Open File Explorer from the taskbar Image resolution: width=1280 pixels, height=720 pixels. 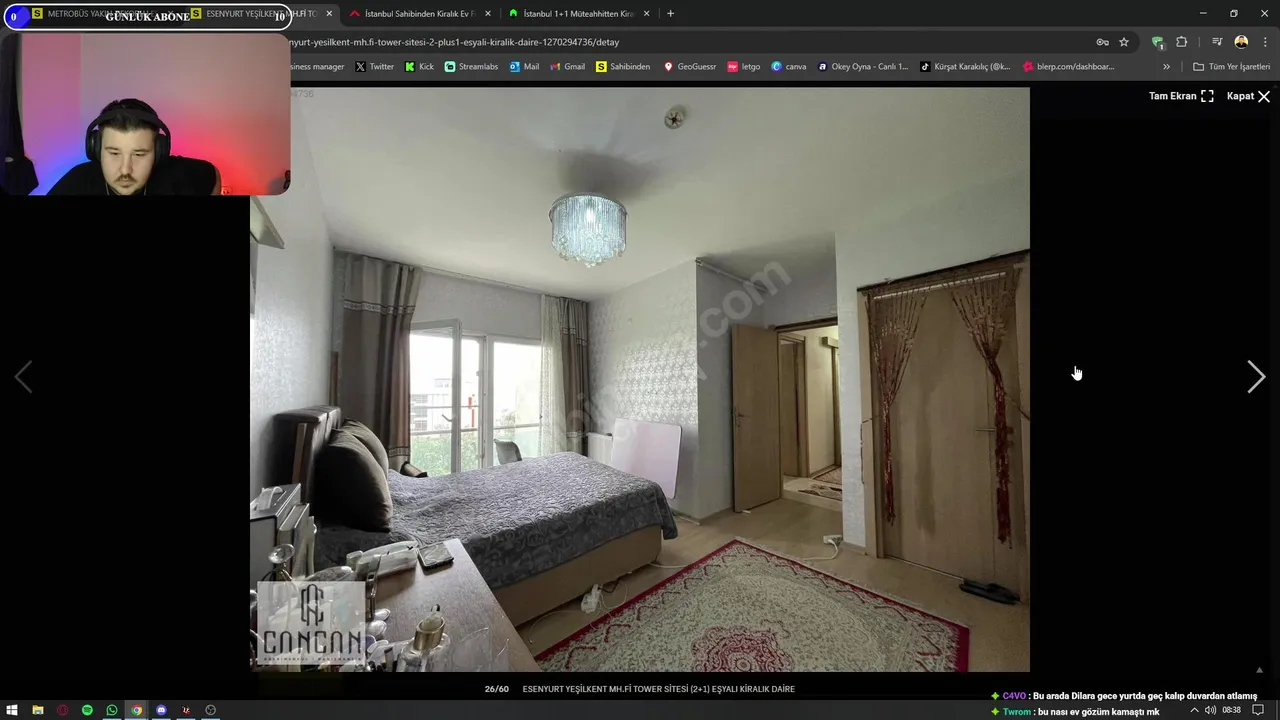tap(38, 710)
